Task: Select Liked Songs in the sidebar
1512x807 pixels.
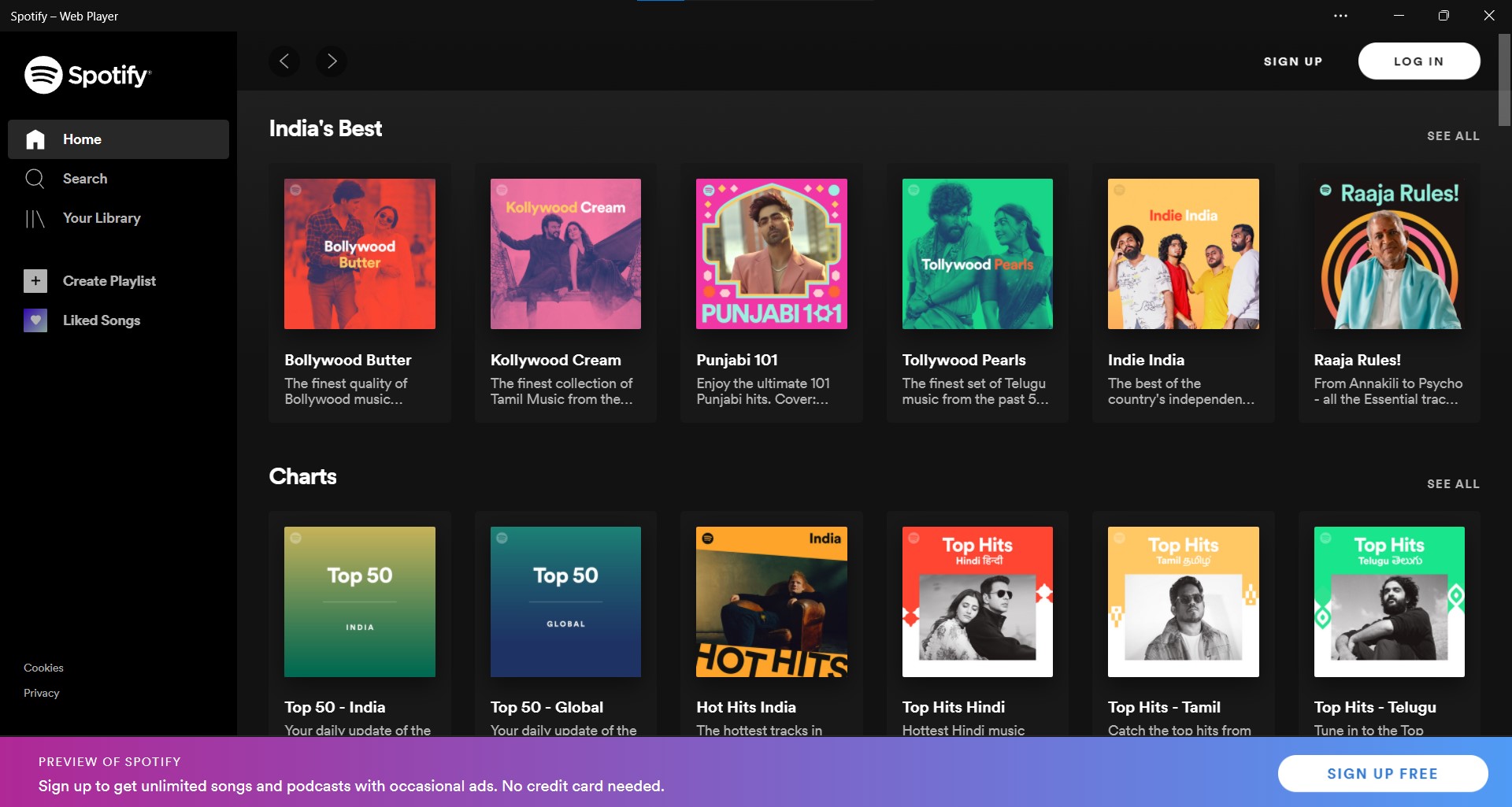Action: (x=118, y=320)
